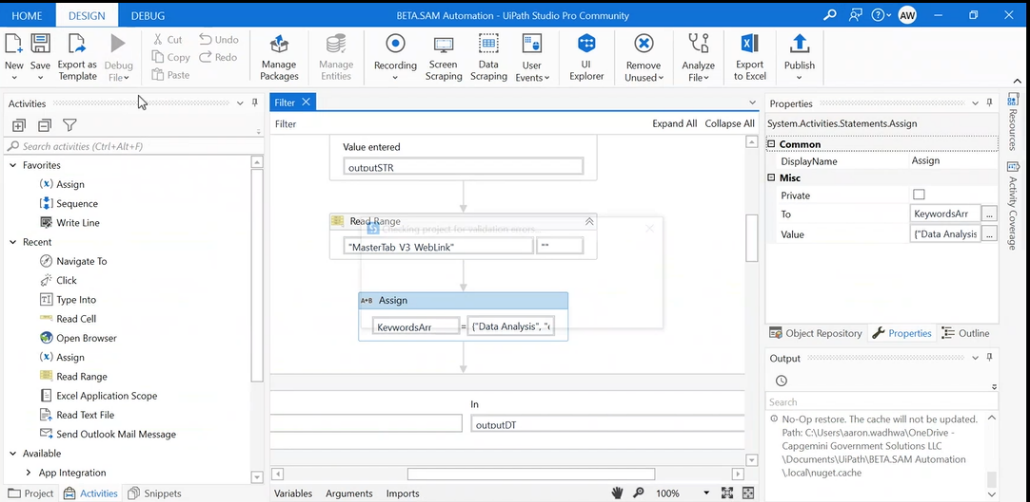Click the Publish ribbon icon

tap(799, 52)
